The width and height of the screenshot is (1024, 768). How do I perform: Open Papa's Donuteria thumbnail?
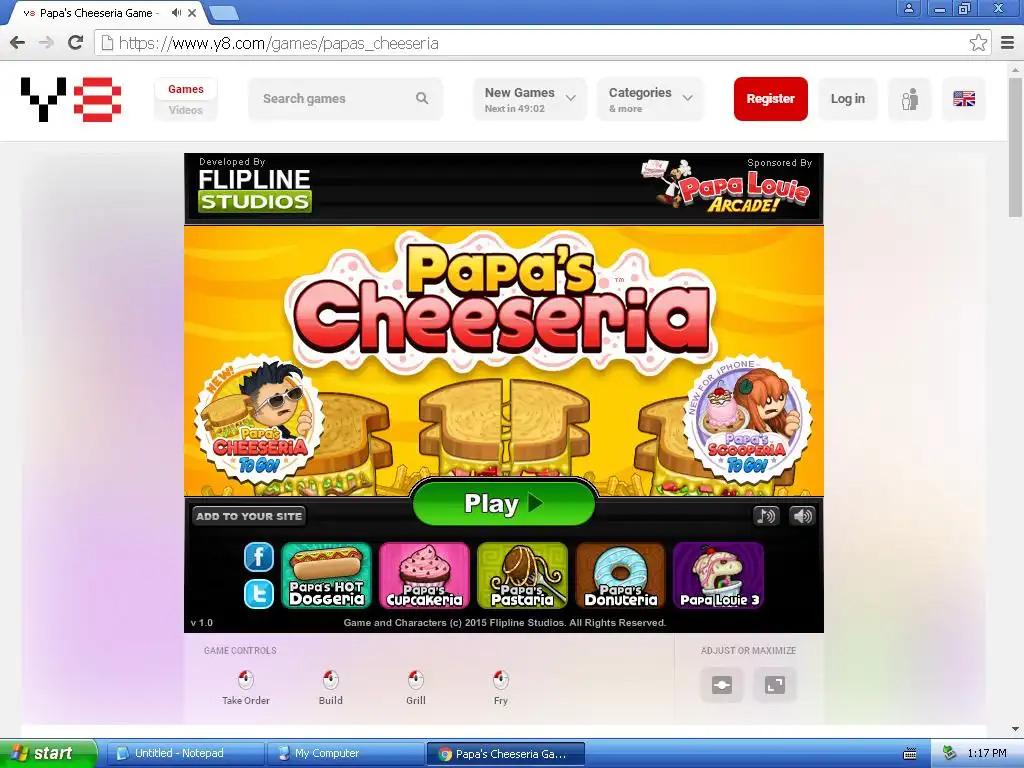click(620, 576)
